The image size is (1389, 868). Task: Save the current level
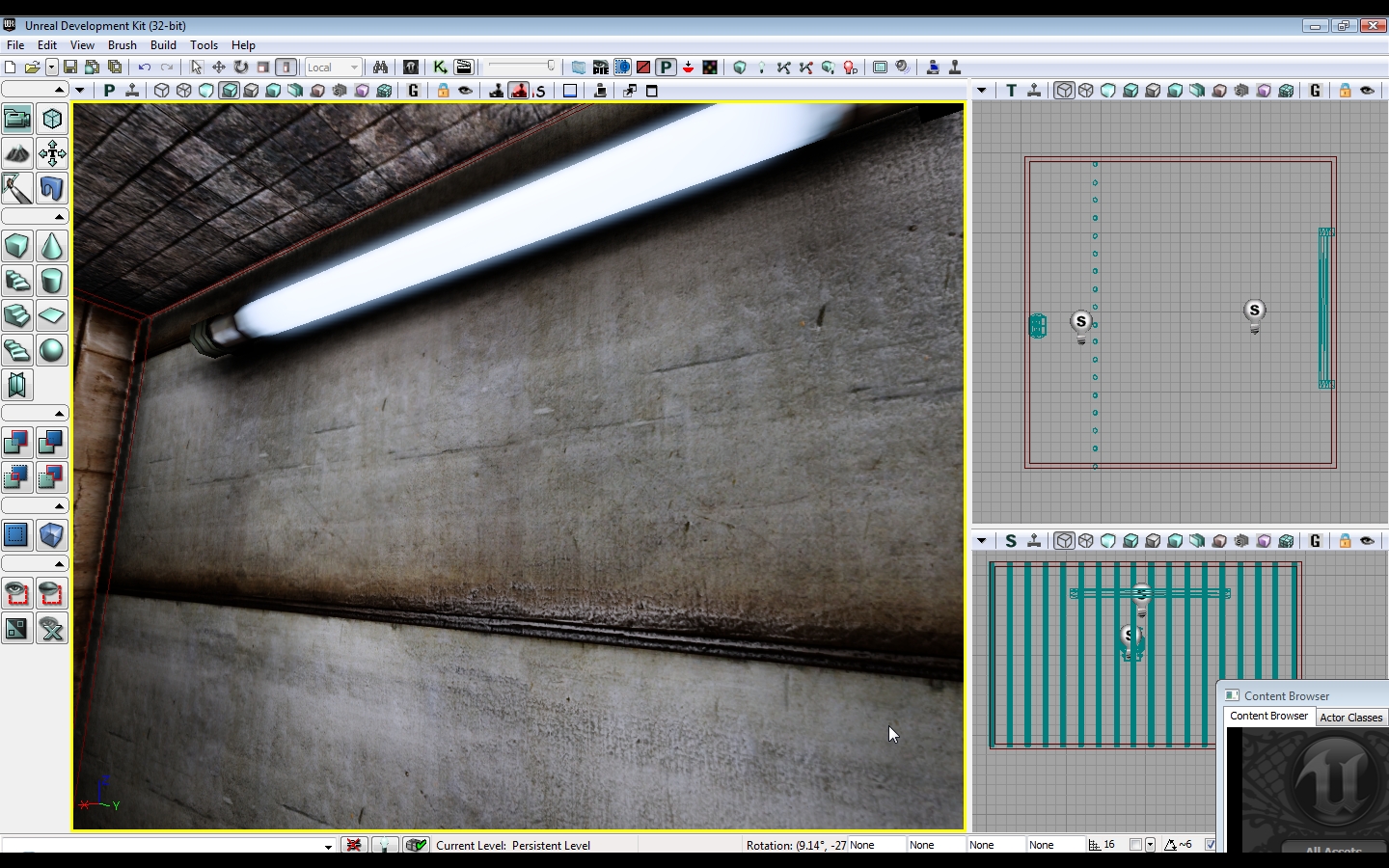pyautogui.click(x=70, y=68)
